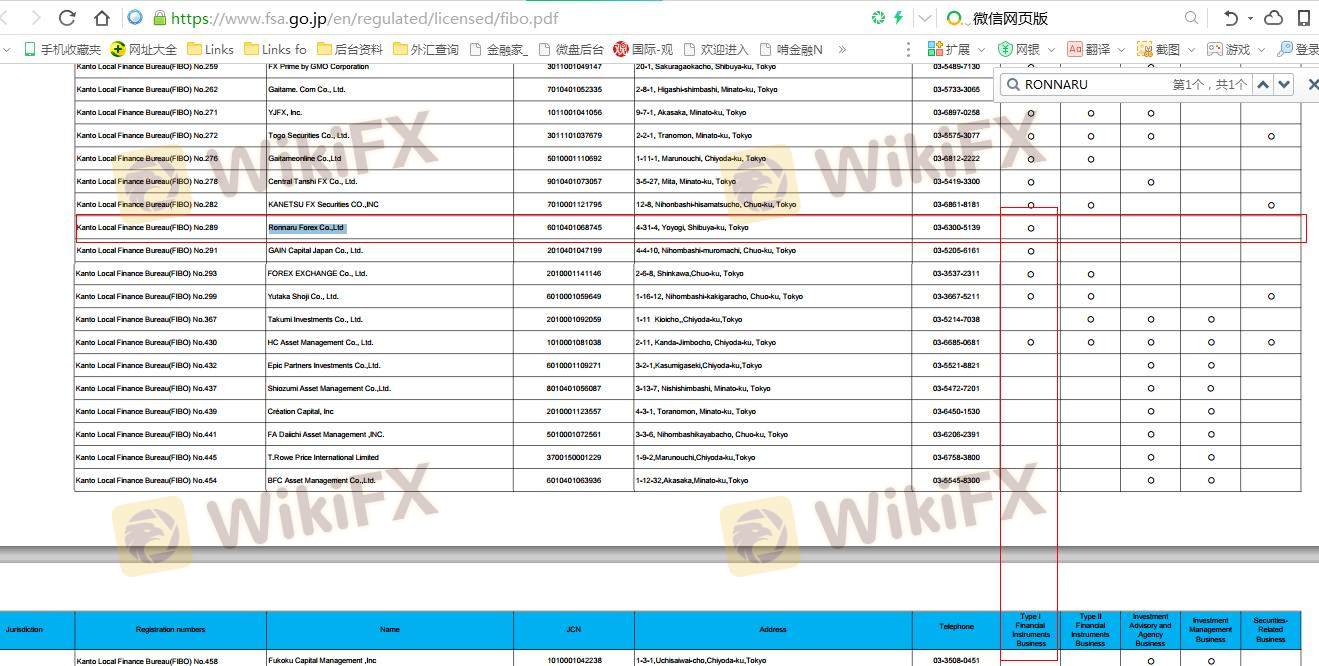Screen dimensions: 1319x666
Task: Open the 后台资料 bookmark folder
Action: pos(350,49)
